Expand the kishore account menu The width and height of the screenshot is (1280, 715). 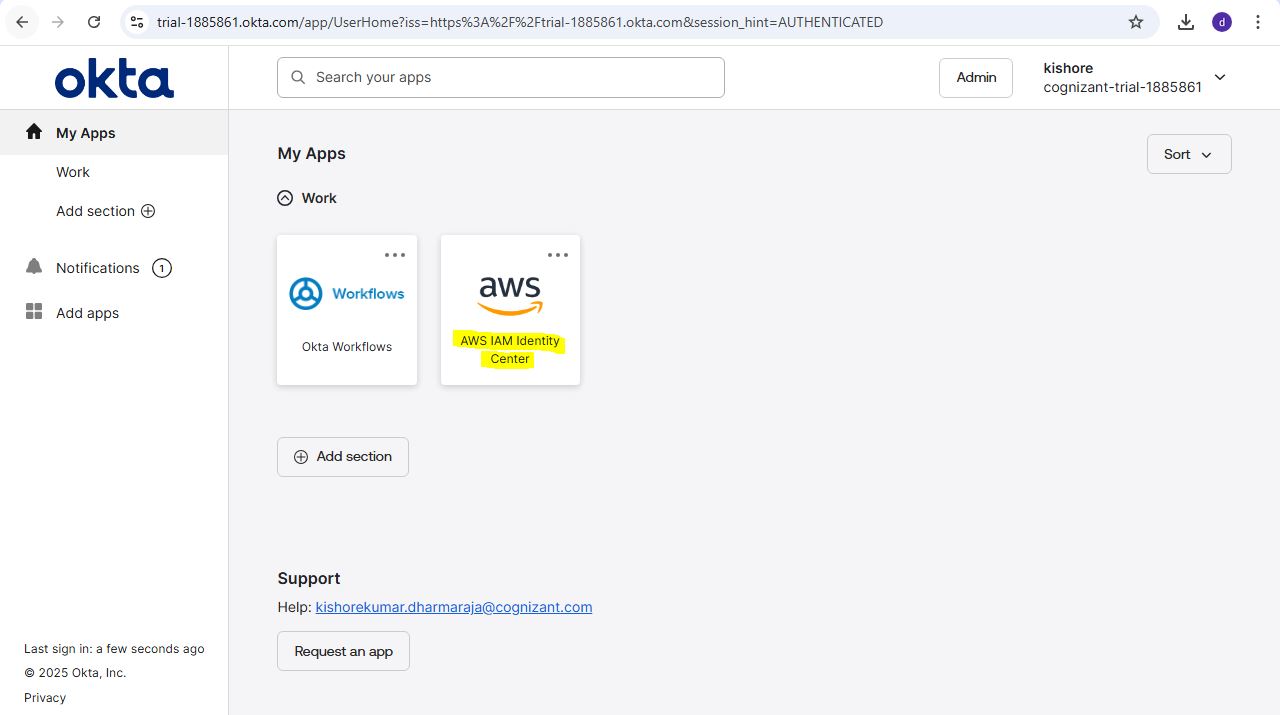coord(1219,78)
